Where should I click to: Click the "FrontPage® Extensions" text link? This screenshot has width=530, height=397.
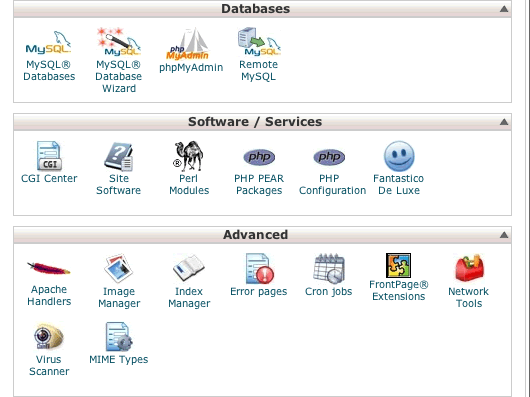[399, 291]
